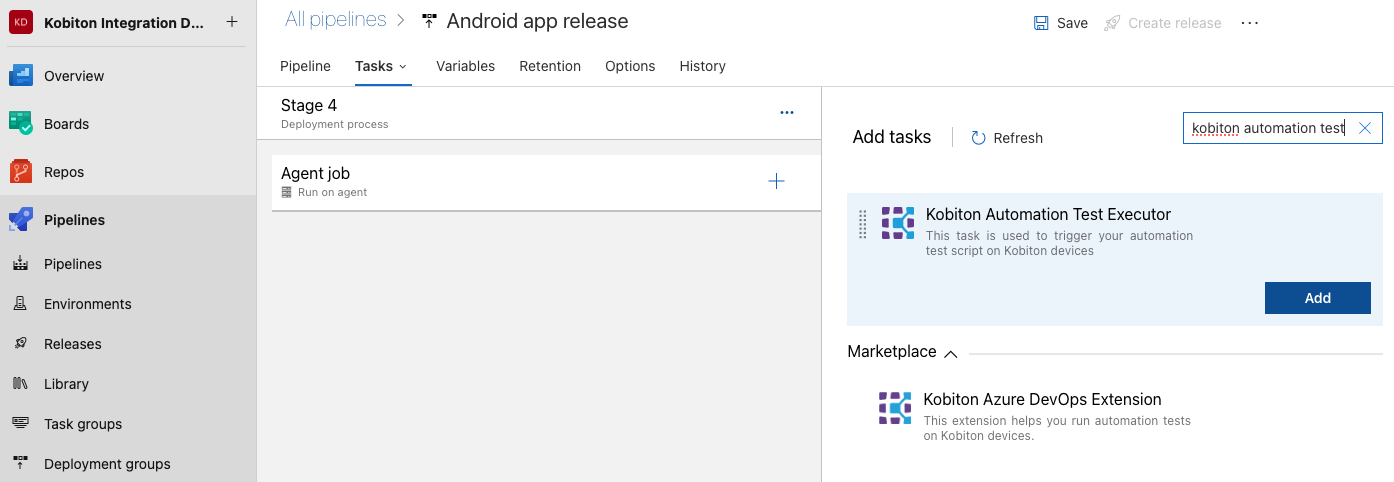Click the Save floppy disk icon

point(1041,23)
